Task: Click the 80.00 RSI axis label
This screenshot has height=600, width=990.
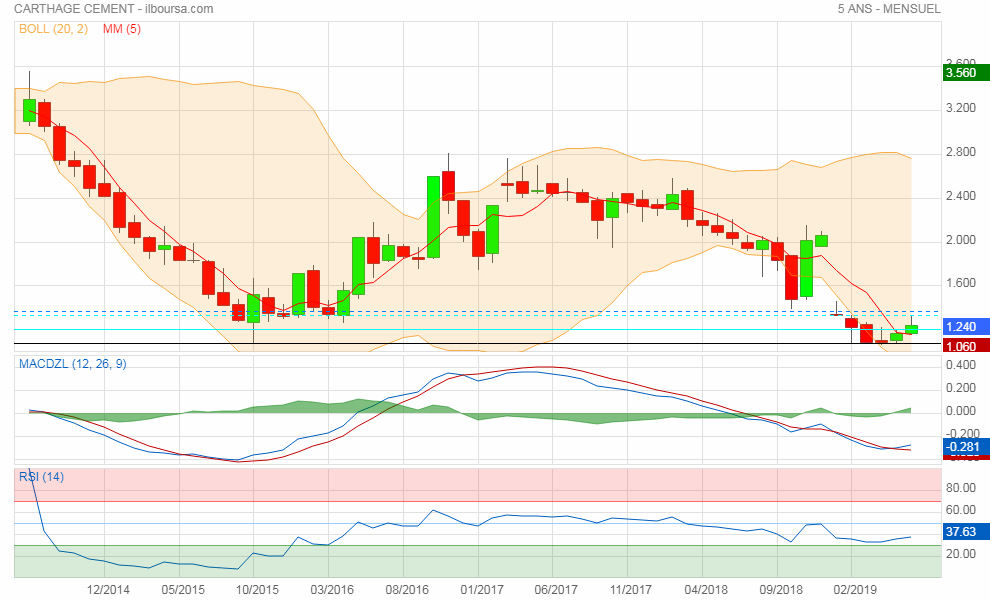Action: point(961,488)
